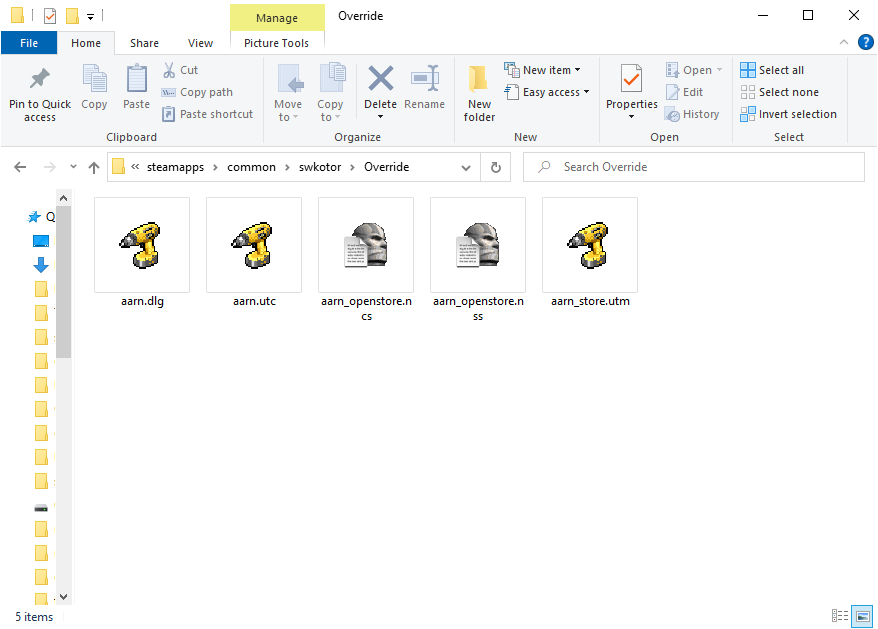Open the File menu tab
This screenshot has height=629, width=878.
click(x=29, y=43)
